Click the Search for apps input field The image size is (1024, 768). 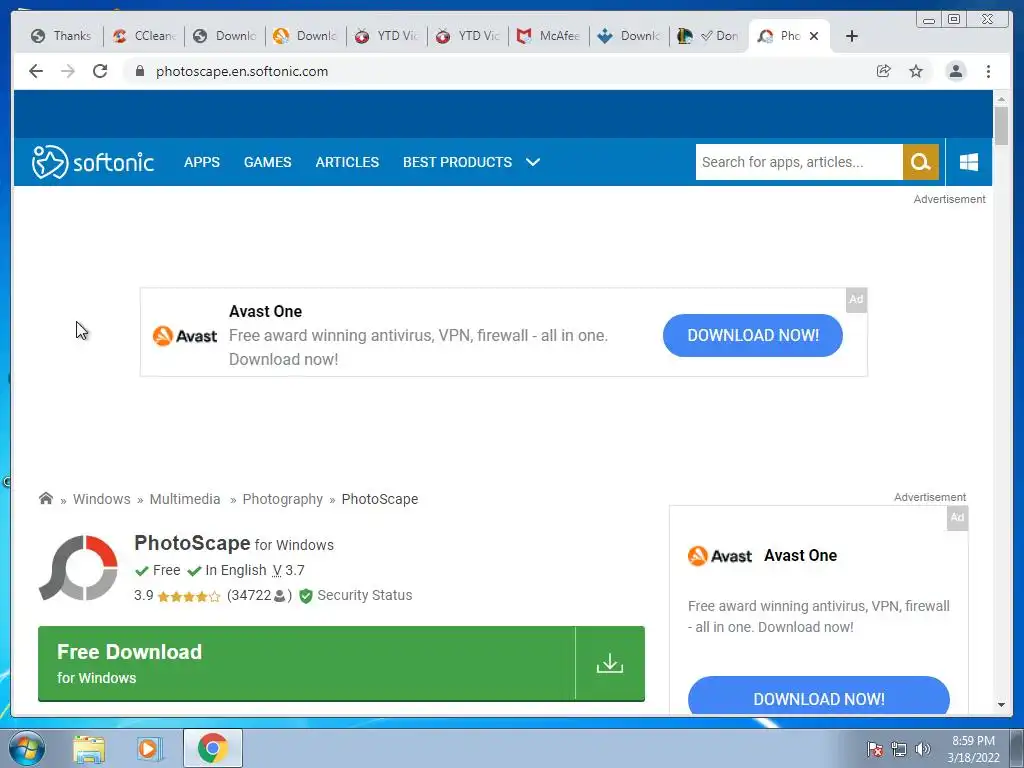799,162
